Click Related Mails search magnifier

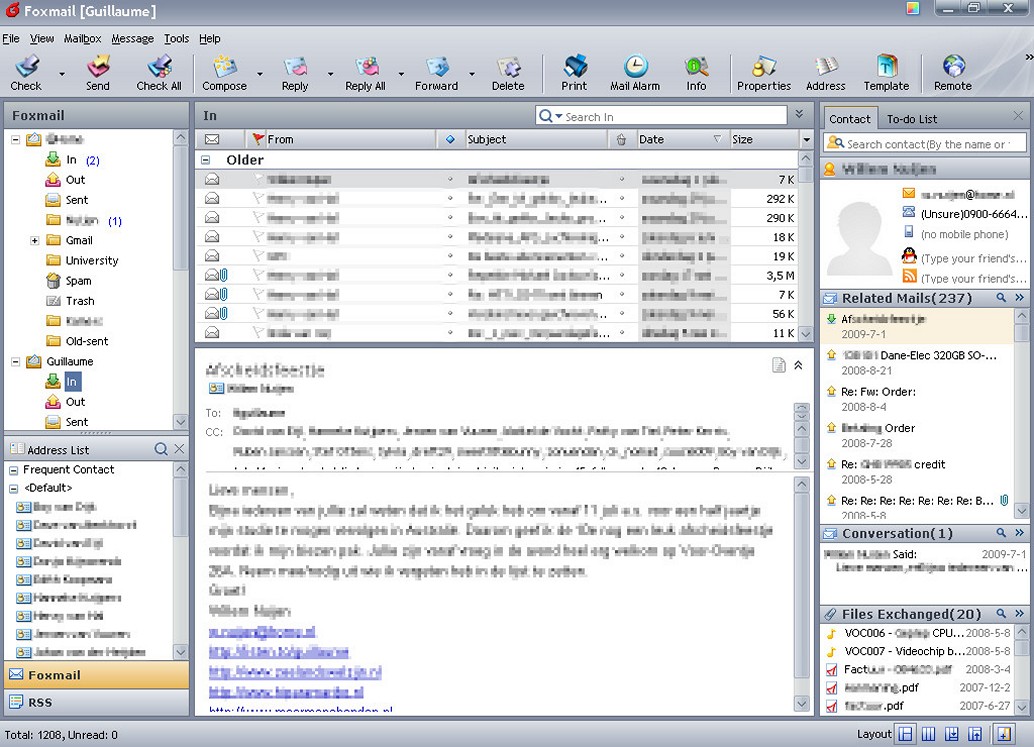pyautogui.click(x=1001, y=298)
